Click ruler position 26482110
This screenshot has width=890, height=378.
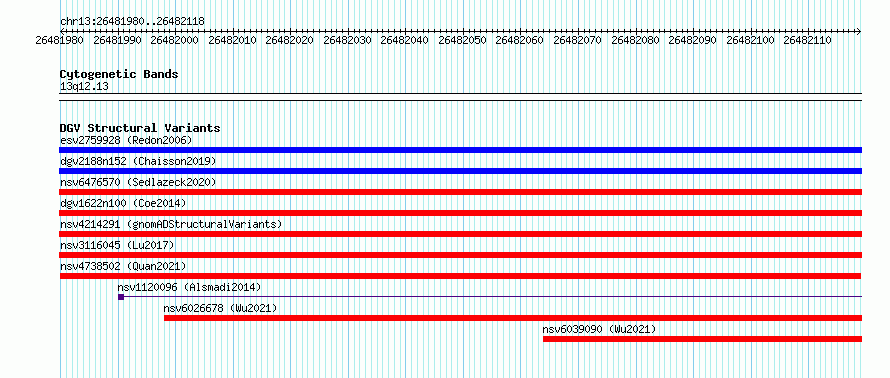[x=808, y=41]
